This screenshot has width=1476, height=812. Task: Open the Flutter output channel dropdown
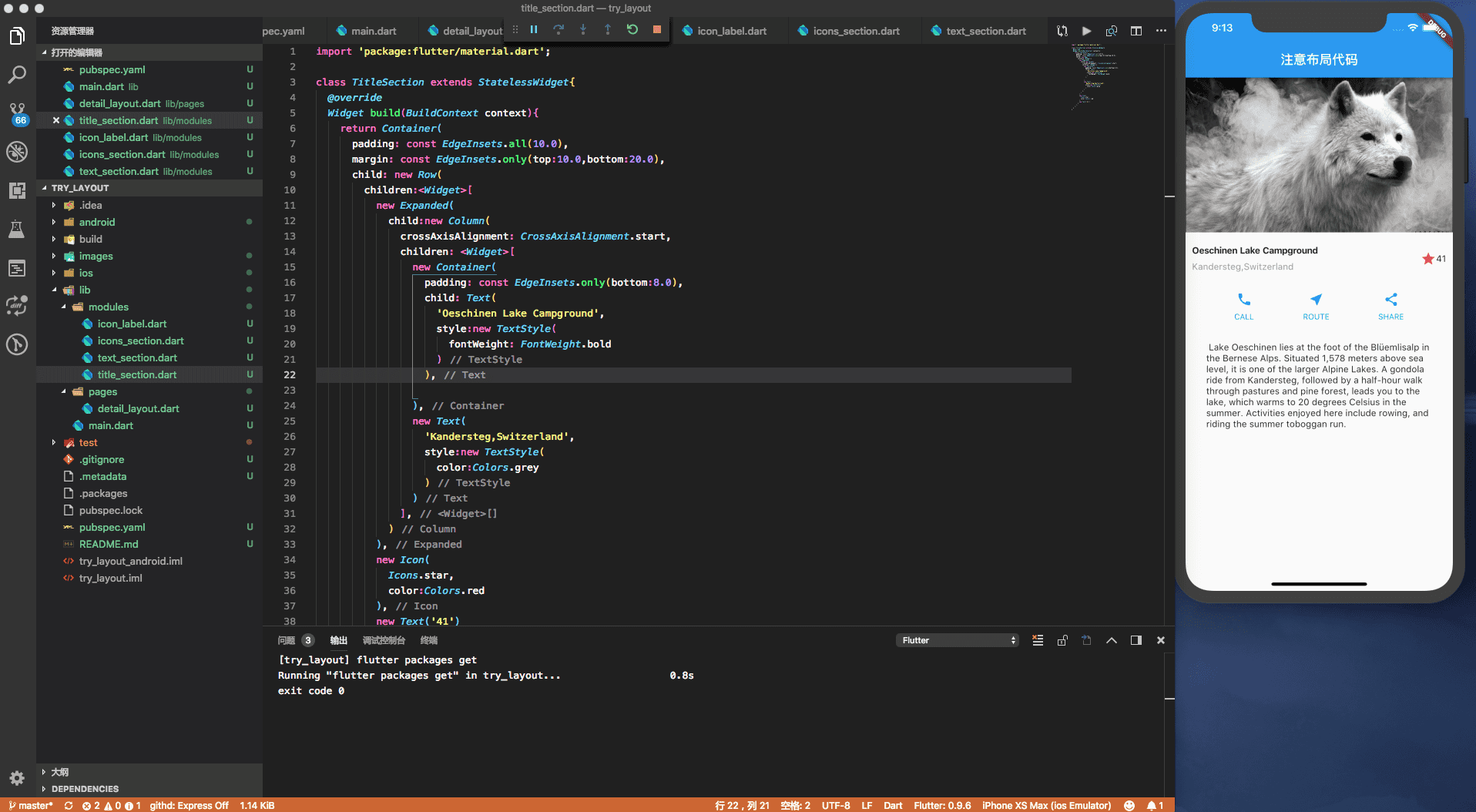pyautogui.click(x=958, y=640)
